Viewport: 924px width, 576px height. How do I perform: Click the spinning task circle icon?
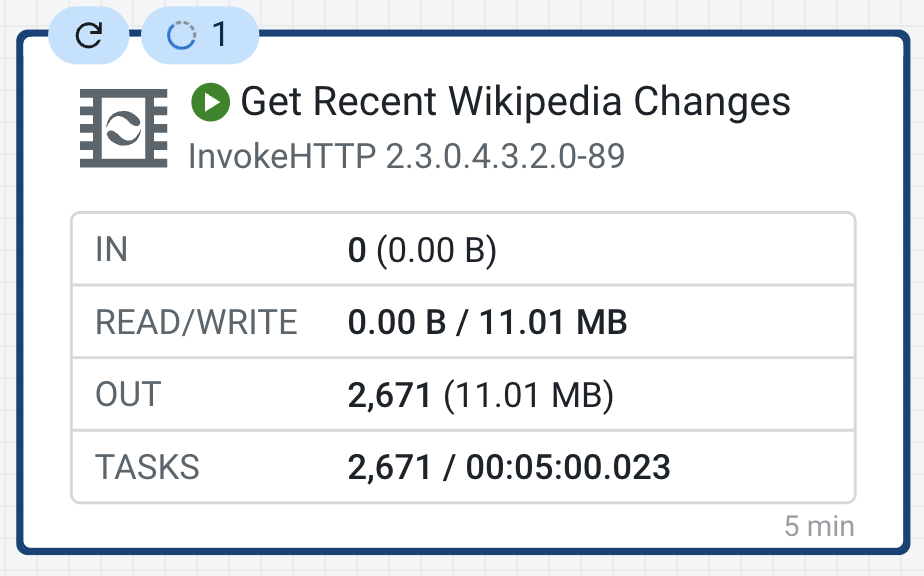point(181,36)
